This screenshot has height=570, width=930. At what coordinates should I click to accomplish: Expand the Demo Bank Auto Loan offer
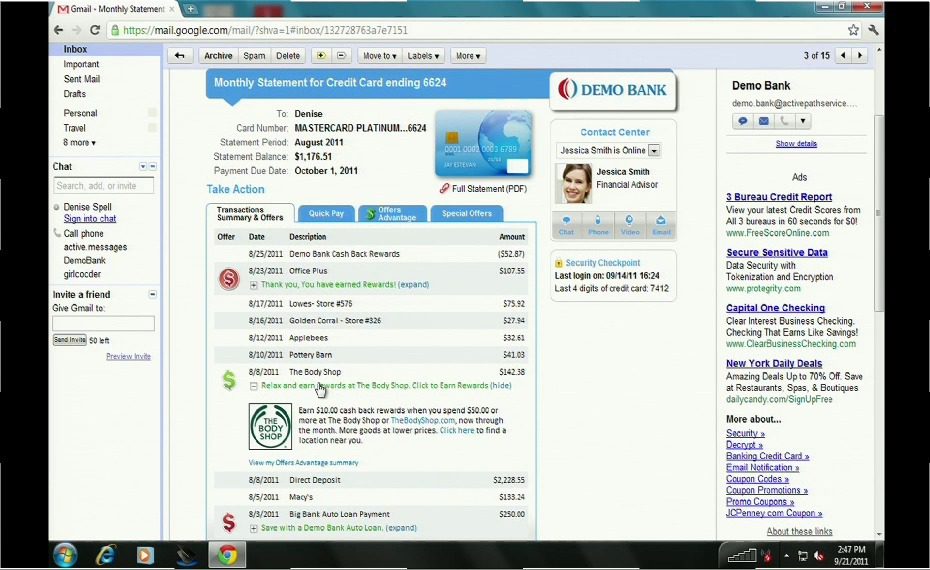click(253, 528)
